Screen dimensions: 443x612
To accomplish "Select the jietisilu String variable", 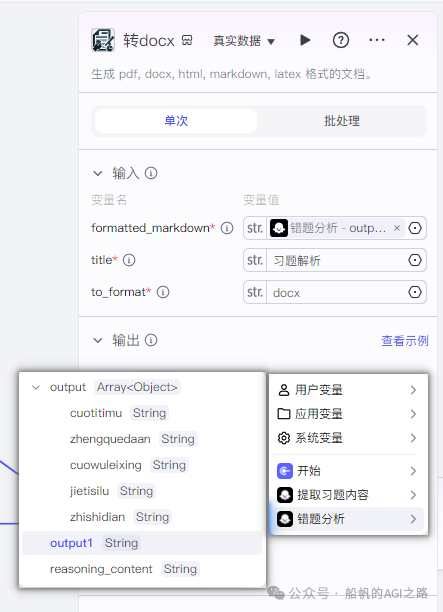I will tap(142, 491).
